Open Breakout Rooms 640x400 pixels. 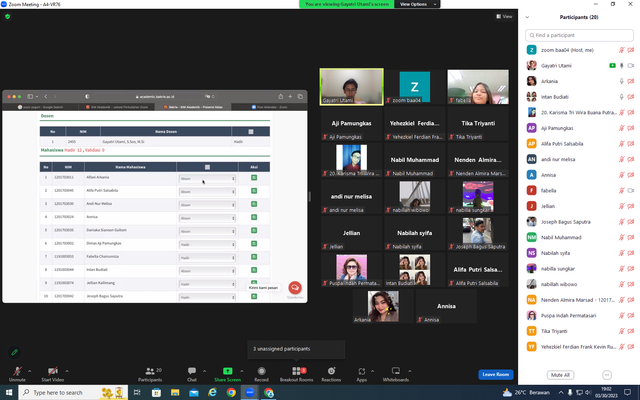coord(296,373)
